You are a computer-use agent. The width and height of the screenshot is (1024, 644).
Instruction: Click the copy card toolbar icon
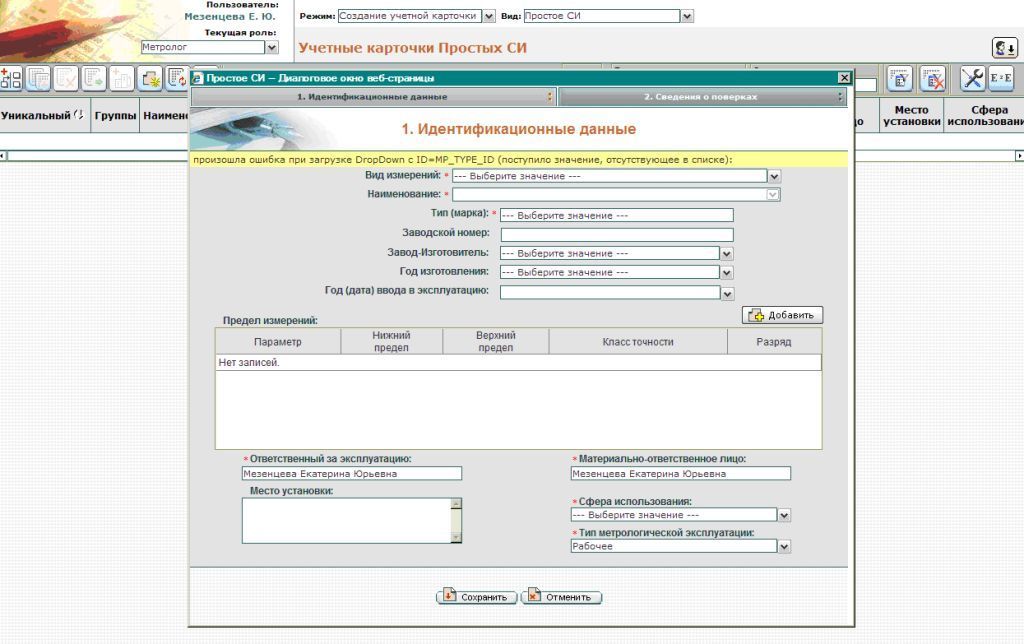(39, 78)
